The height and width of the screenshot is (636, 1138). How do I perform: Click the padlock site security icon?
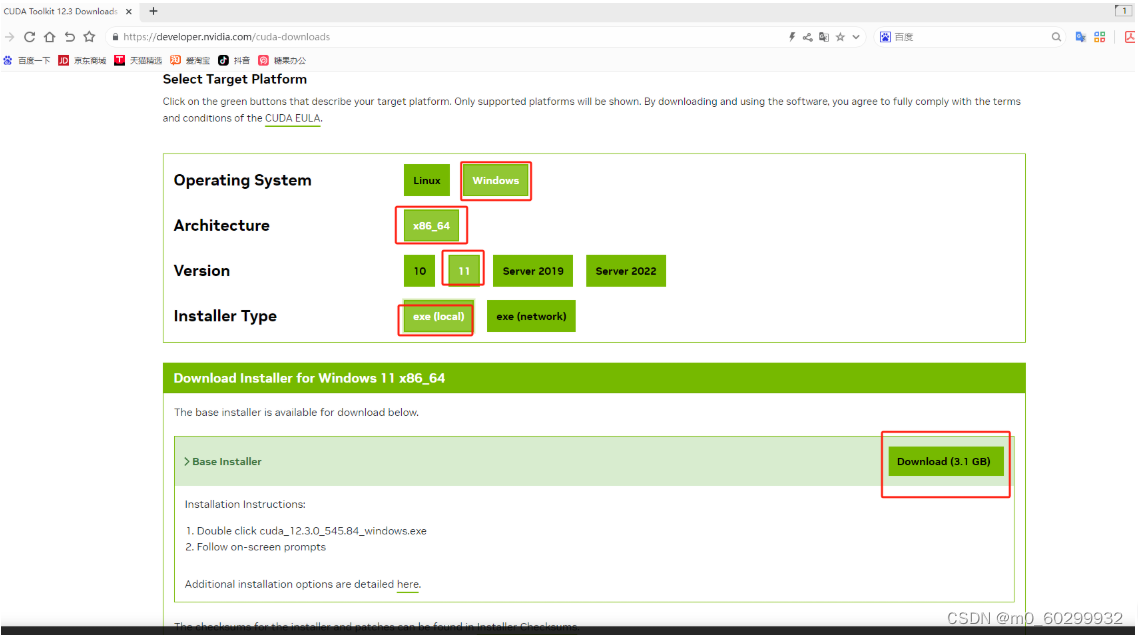click(115, 37)
